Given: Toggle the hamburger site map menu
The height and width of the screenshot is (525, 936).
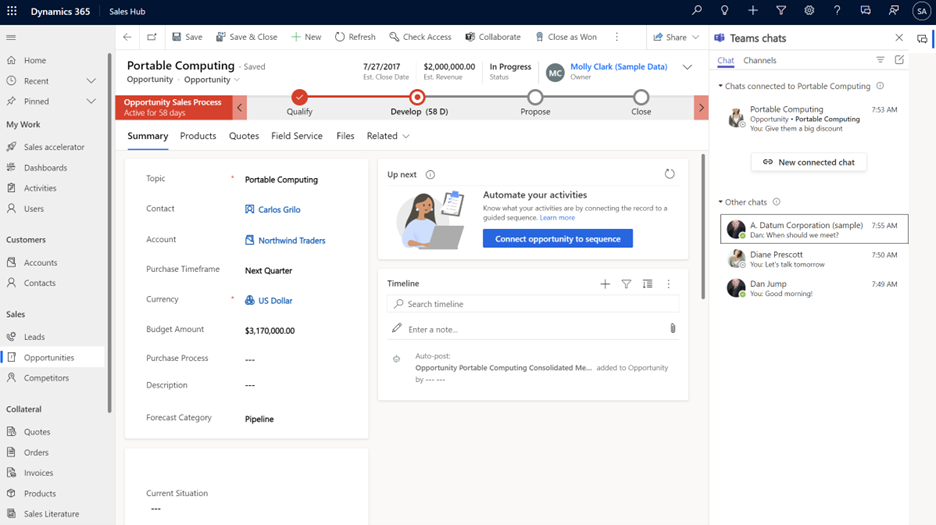Looking at the screenshot, I should pyautogui.click(x=11, y=37).
